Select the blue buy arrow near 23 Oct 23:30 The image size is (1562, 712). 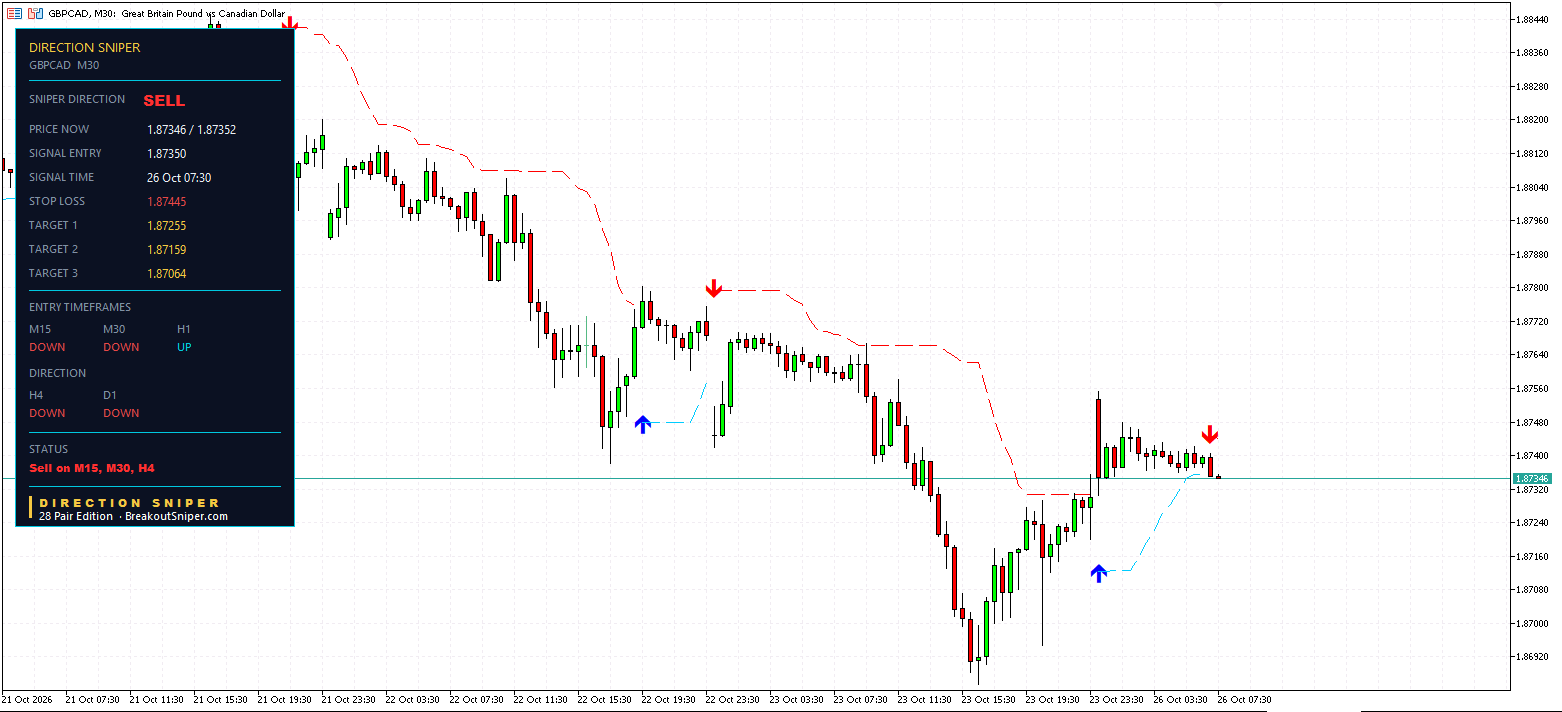1099,573
